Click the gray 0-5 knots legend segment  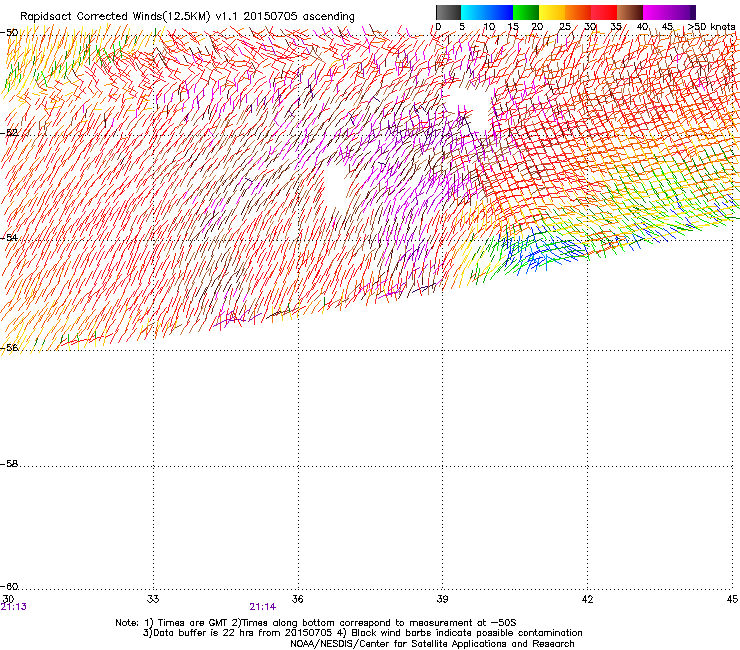pos(448,12)
